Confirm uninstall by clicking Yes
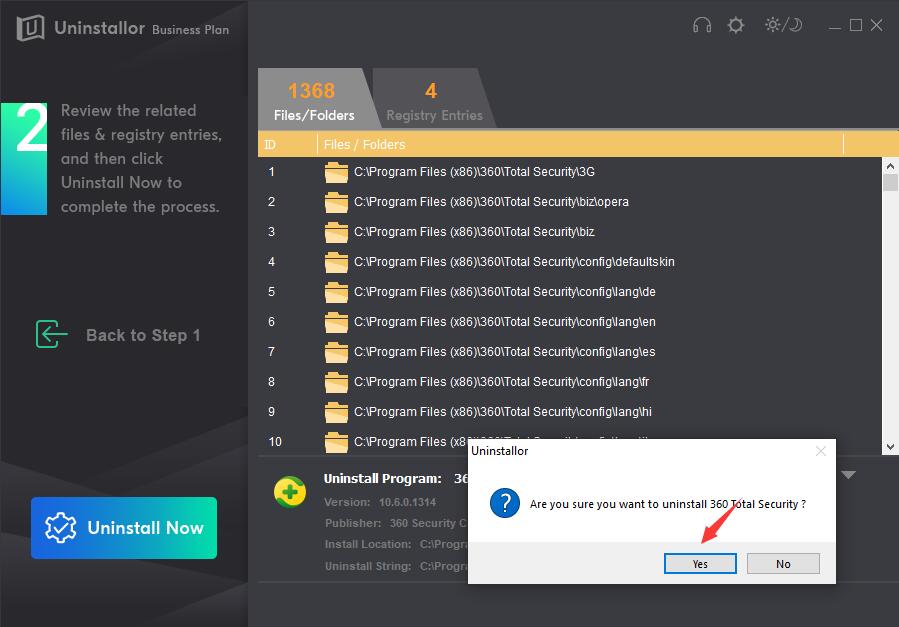Viewport: 899px width, 627px height. click(700, 564)
